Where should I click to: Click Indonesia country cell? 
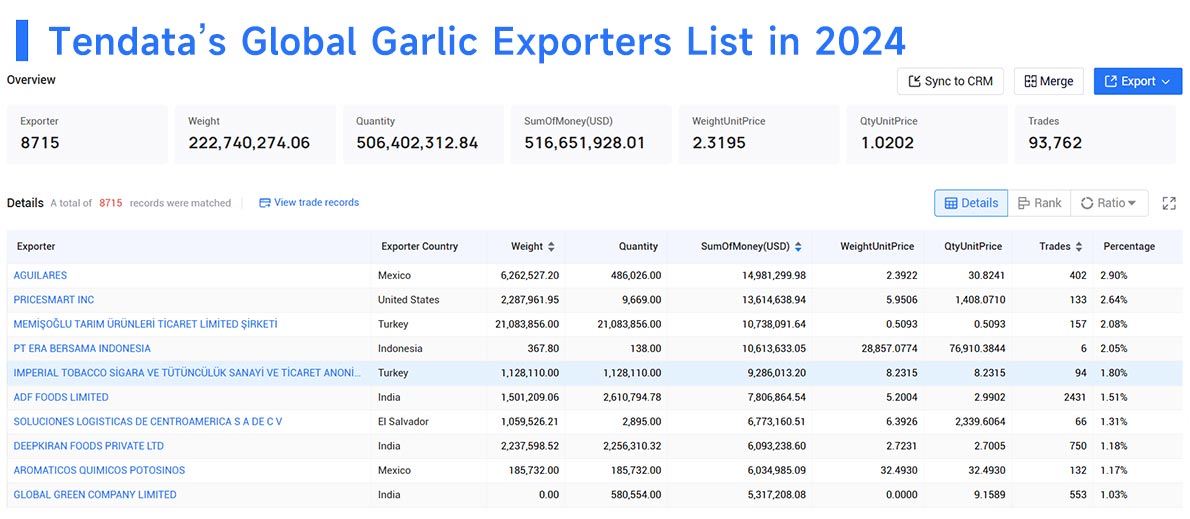[x=400, y=348]
